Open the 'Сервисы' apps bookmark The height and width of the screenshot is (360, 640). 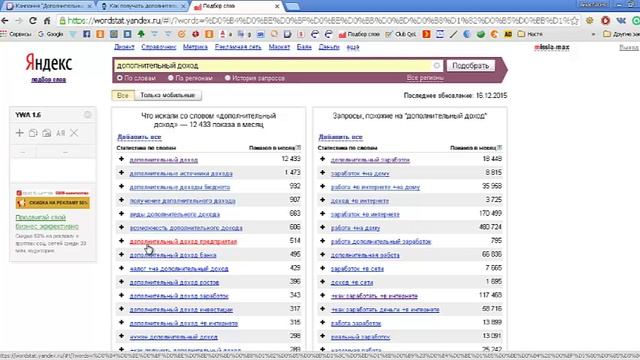pyautogui.click(x=16, y=34)
